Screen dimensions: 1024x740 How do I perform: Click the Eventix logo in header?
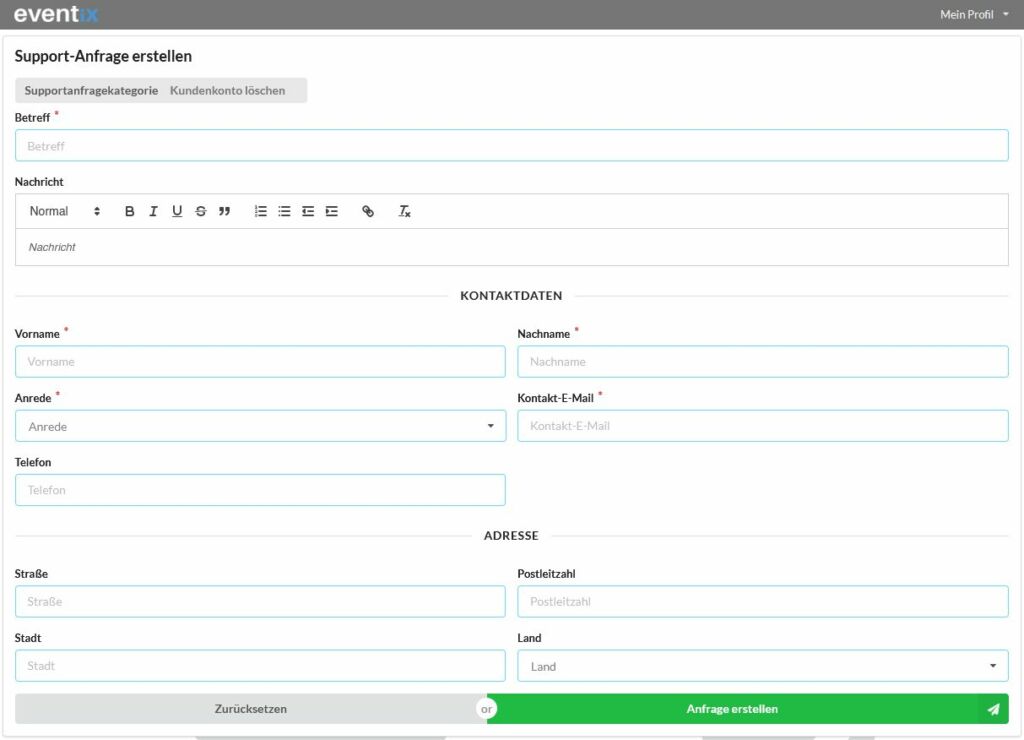56,14
